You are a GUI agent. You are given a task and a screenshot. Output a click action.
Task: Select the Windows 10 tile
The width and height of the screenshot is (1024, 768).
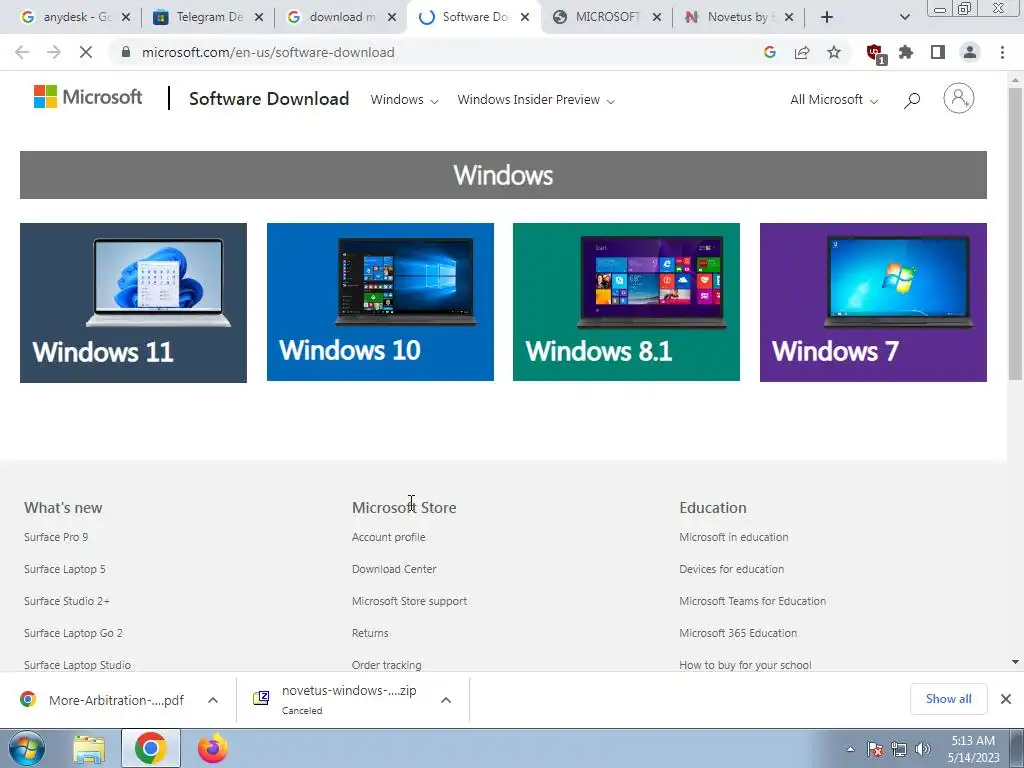[380, 302]
